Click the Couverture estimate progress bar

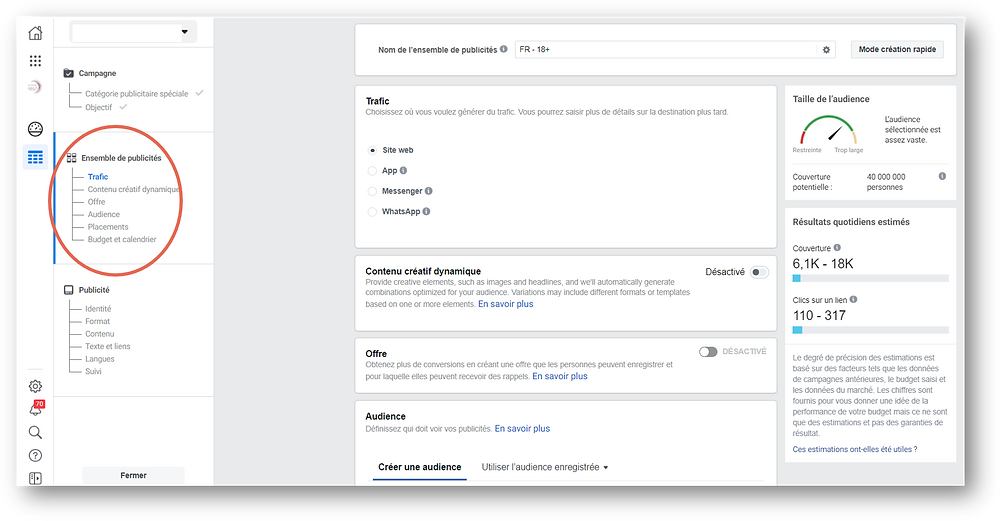coord(871,278)
